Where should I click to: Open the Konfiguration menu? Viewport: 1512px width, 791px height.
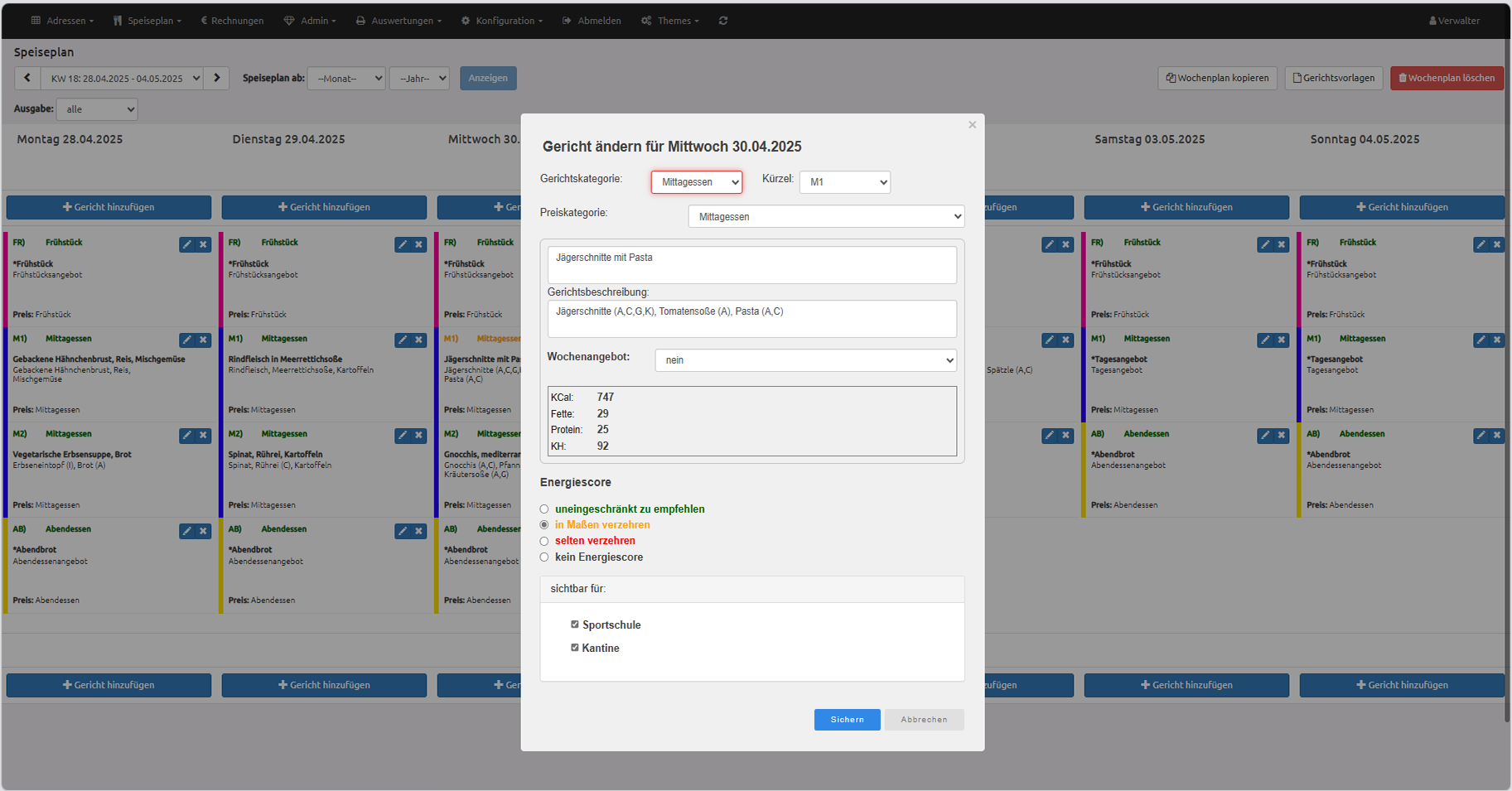coord(502,21)
